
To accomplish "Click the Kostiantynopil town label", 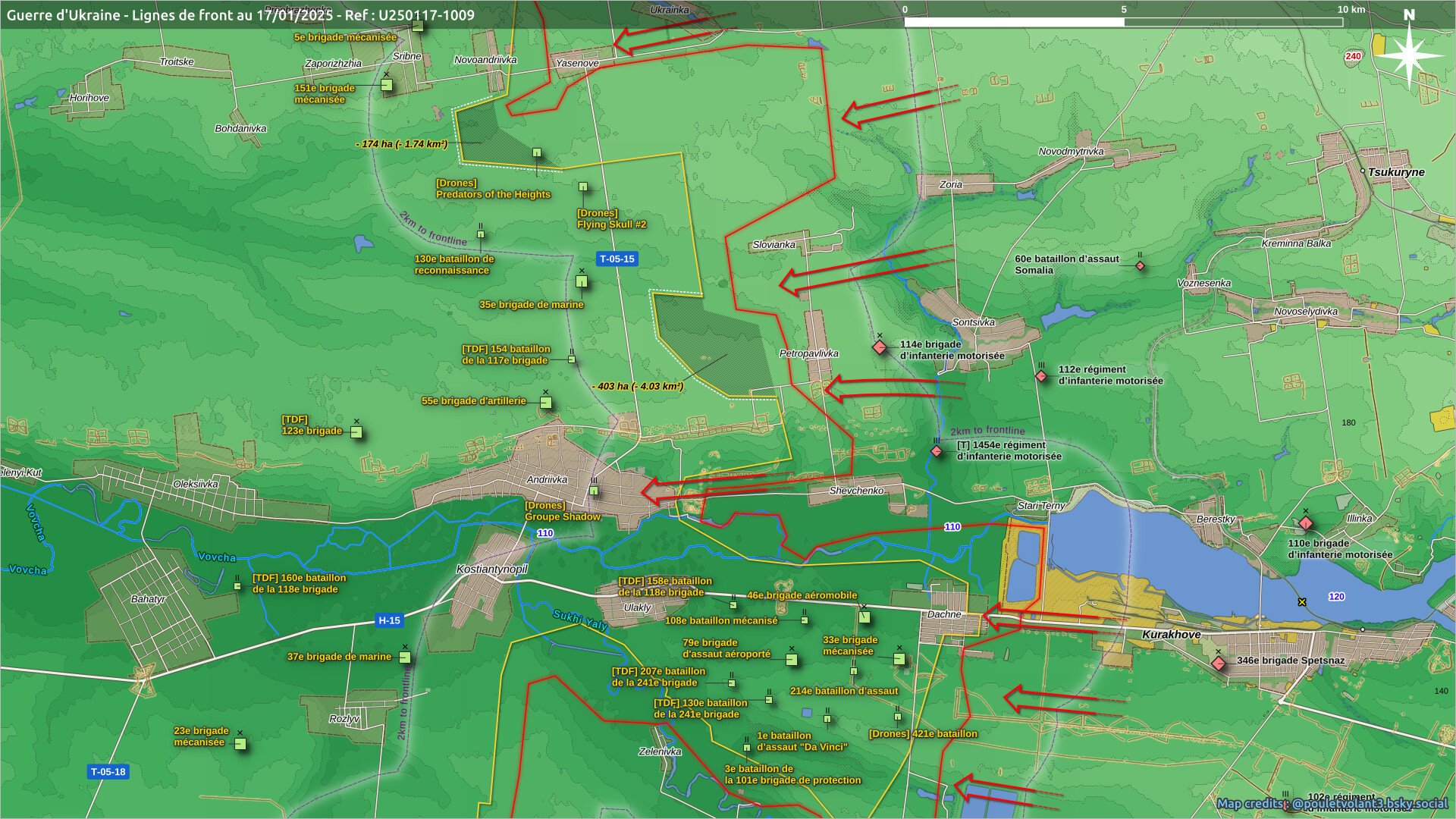I will [491, 569].
